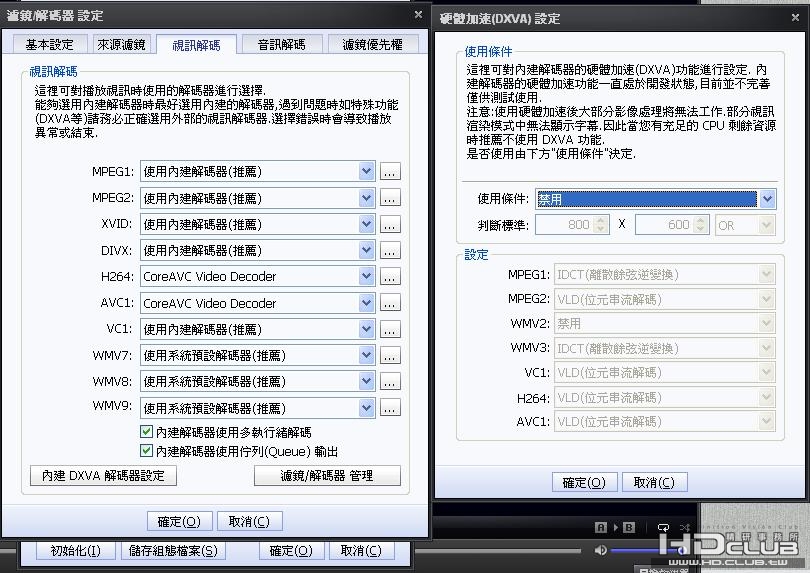Open the VC1 decoder dropdown

click(x=257, y=329)
